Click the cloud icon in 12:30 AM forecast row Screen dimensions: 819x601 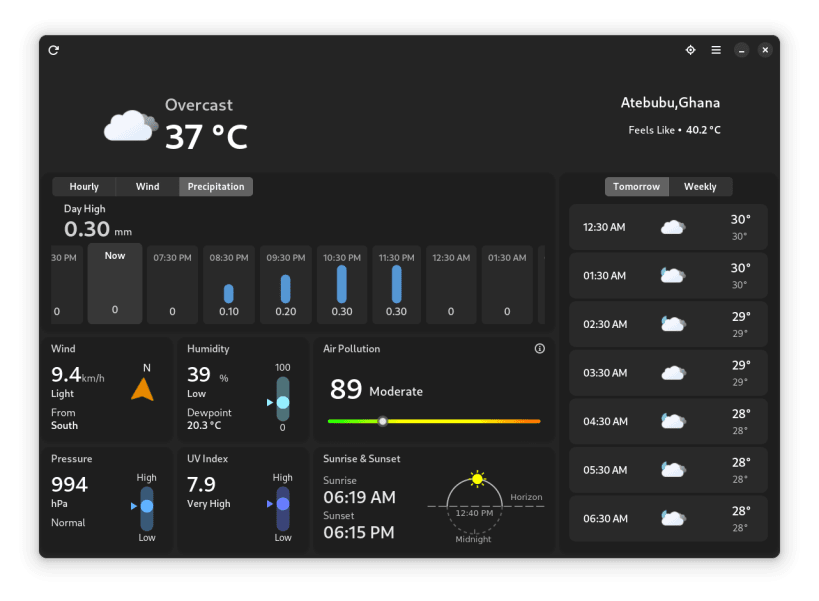click(x=673, y=227)
